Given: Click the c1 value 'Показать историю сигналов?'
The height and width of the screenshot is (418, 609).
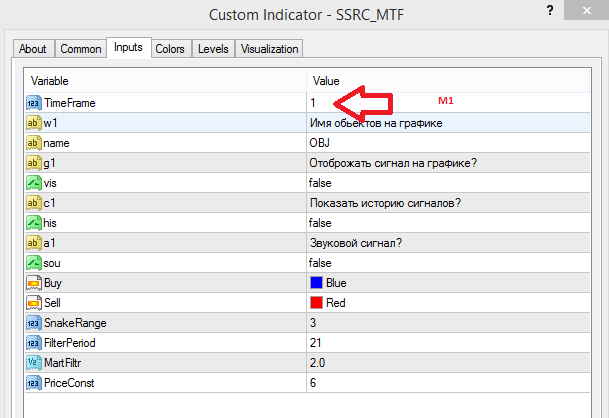Looking at the screenshot, I should [385, 203].
